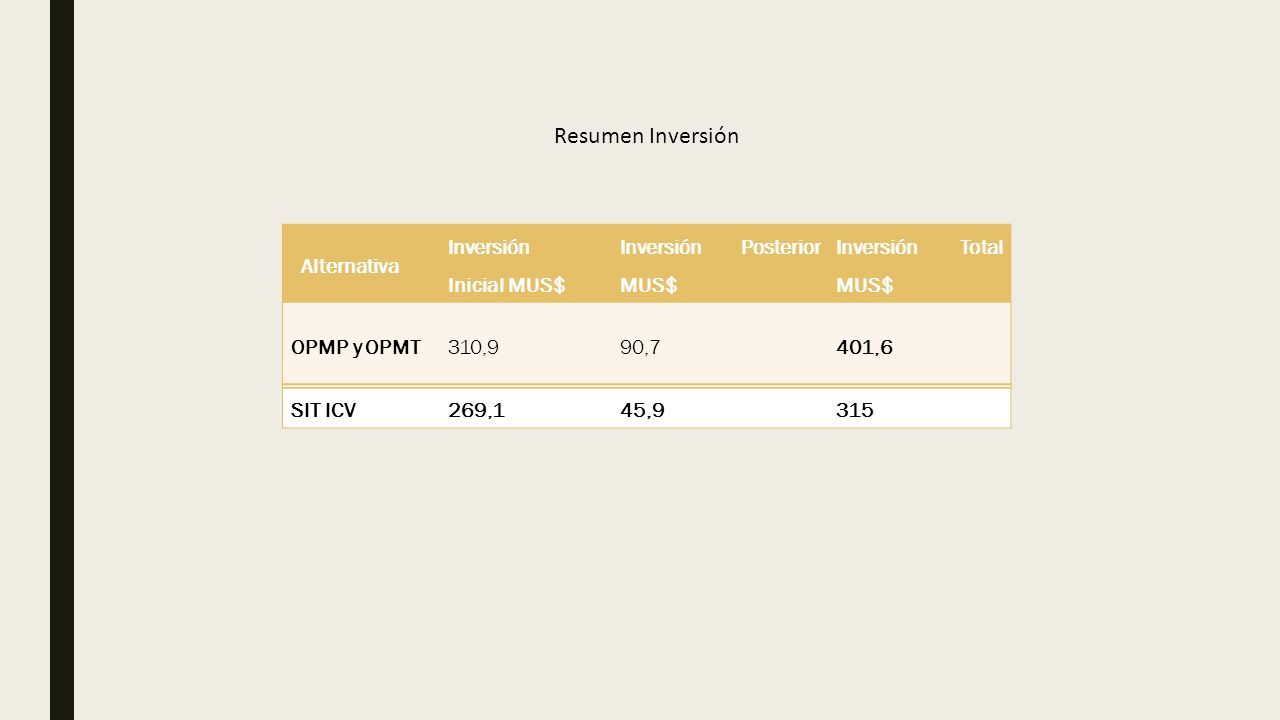Image resolution: width=1280 pixels, height=720 pixels.
Task: Click the word Total in header
Action: coord(981,247)
